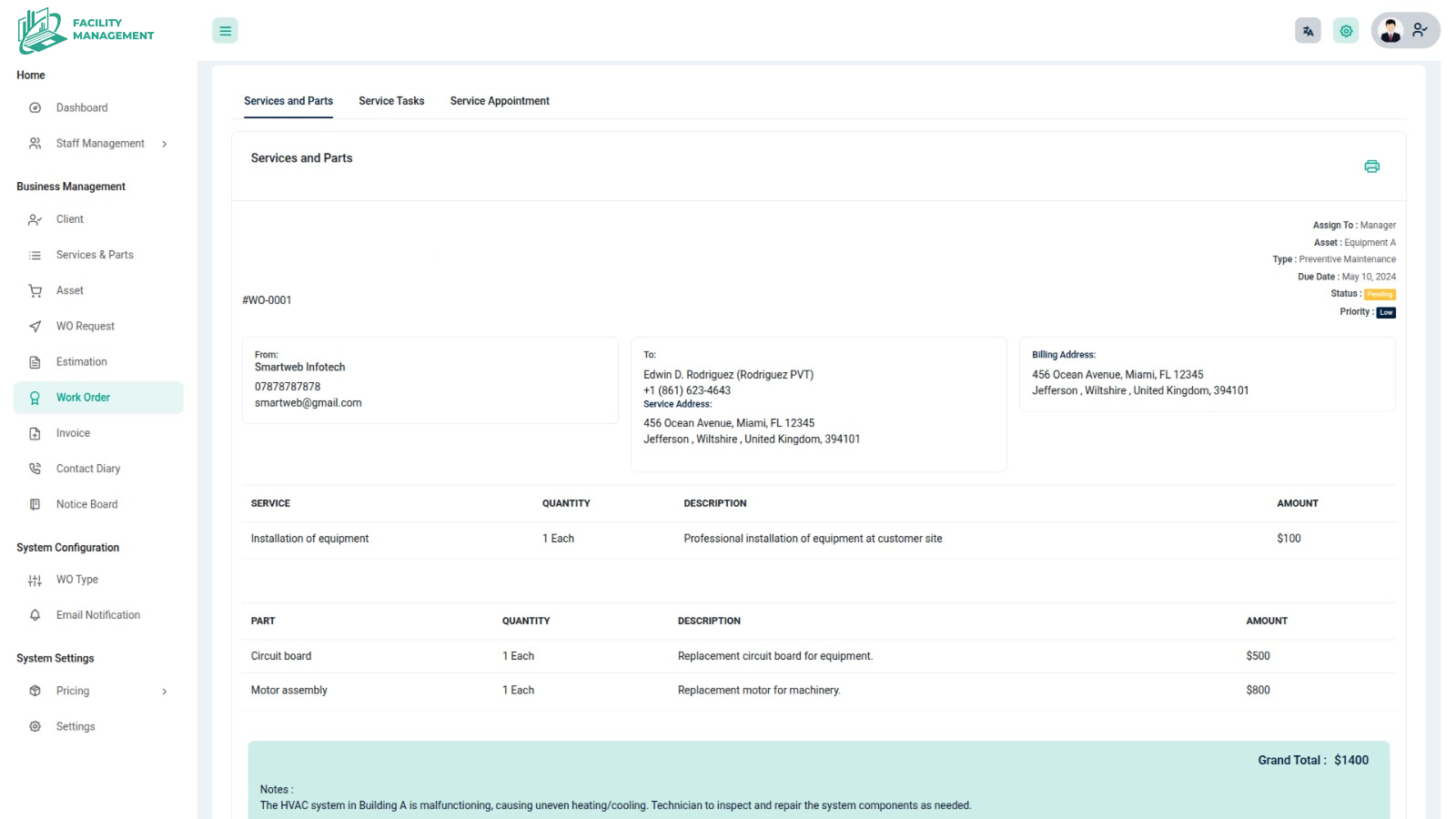Select the Services and Parts tab
This screenshot has width=1456, height=819.
pos(288,101)
